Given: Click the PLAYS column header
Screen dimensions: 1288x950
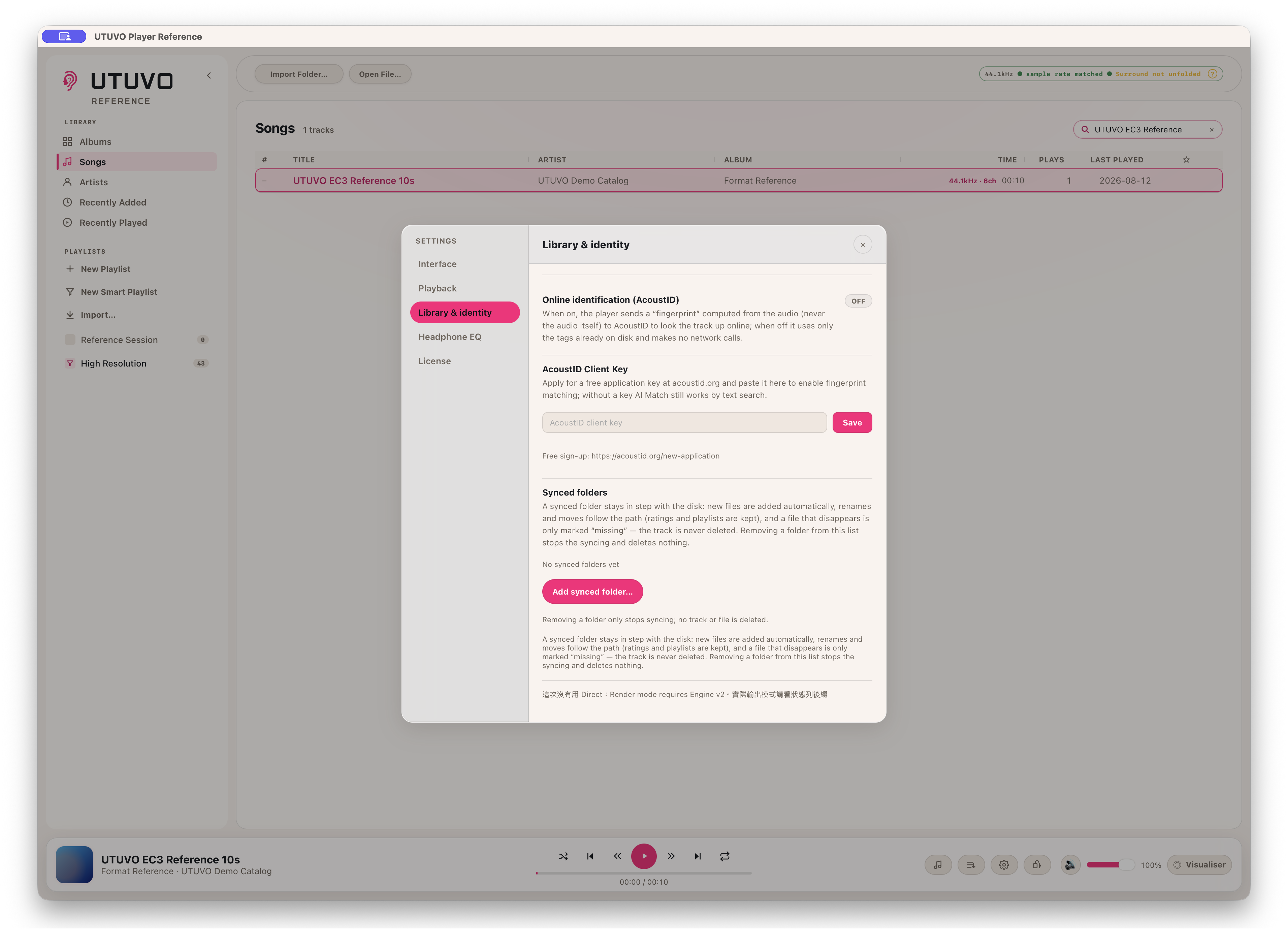Looking at the screenshot, I should tap(1051, 160).
